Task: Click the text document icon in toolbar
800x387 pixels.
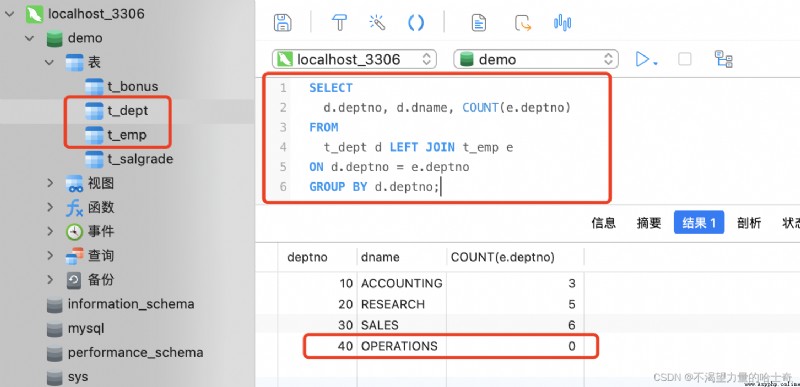Action: (479, 23)
